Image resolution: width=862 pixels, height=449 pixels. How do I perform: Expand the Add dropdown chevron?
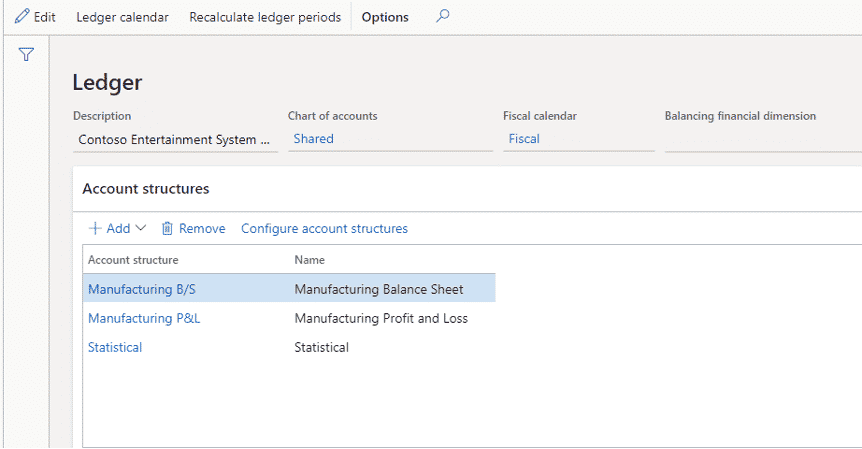(x=141, y=228)
